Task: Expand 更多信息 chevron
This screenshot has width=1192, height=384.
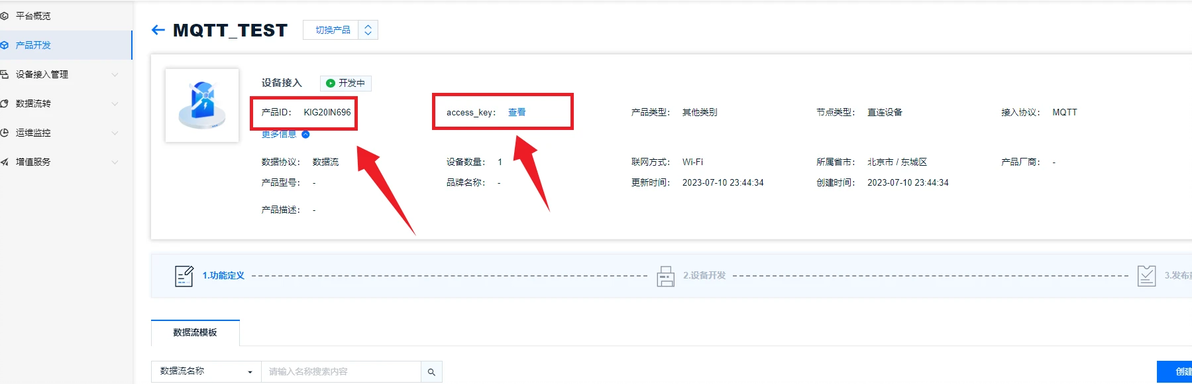Action: pyautogui.click(x=306, y=135)
